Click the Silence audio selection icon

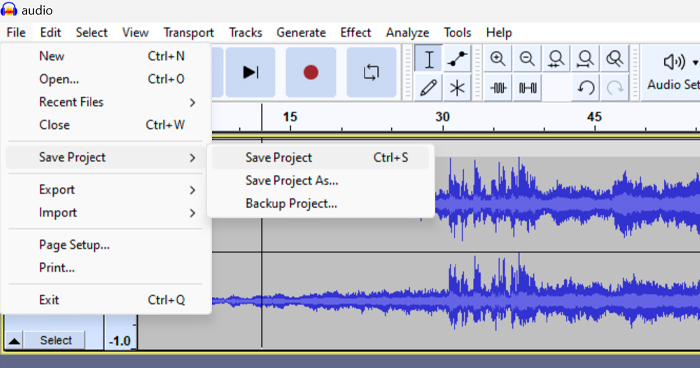click(527, 88)
